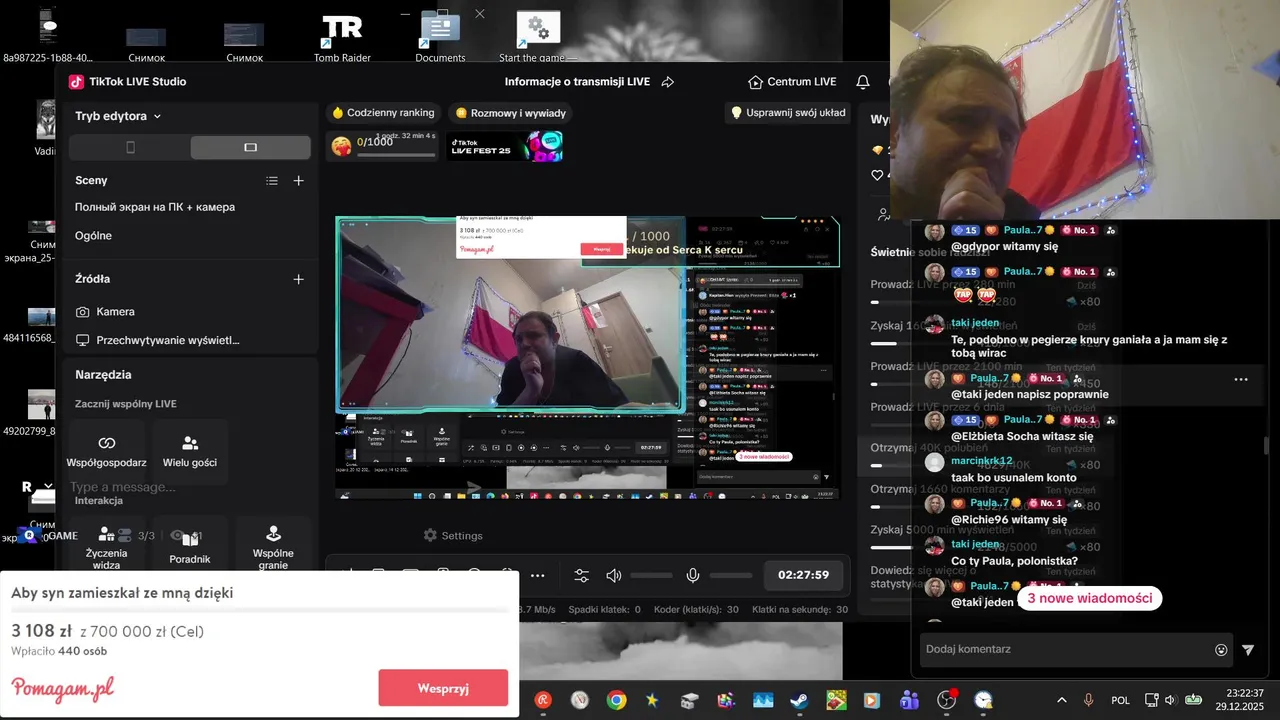Click the TikTok LIVE FEST 25 banner

(504, 146)
